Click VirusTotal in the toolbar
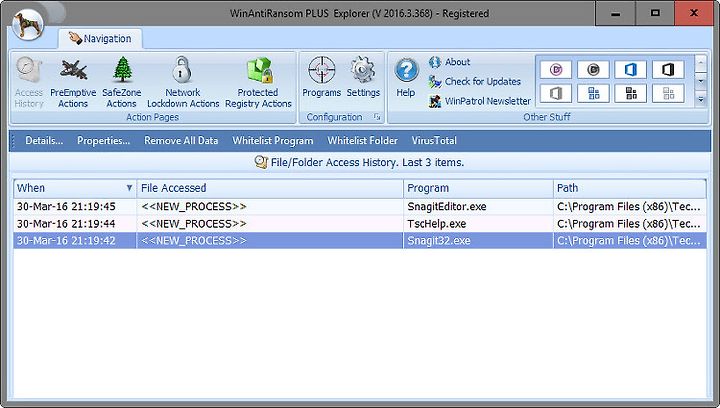Viewport: 720px width, 408px height. 434,141
